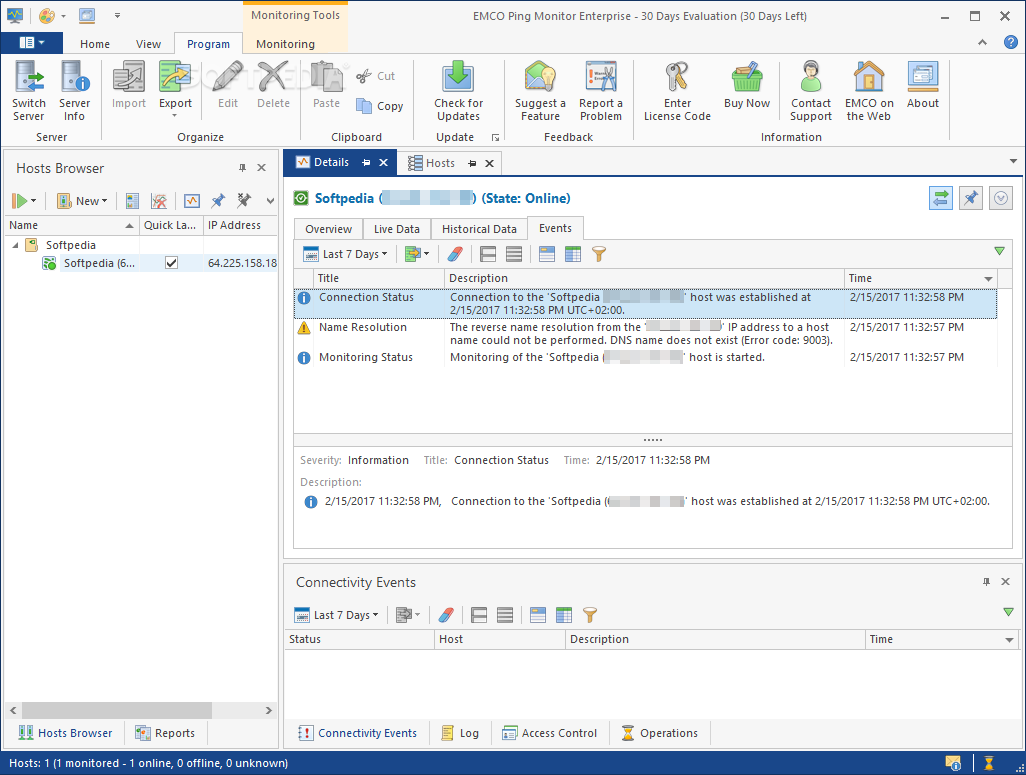Screen dimensions: 1026x775
Task: Select Softpedia host row in Hosts Browser
Action: [141, 263]
